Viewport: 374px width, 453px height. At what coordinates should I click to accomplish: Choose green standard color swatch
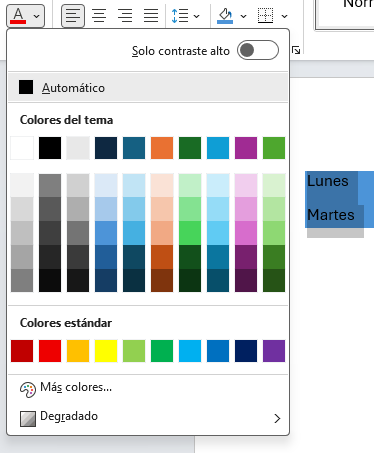click(162, 351)
